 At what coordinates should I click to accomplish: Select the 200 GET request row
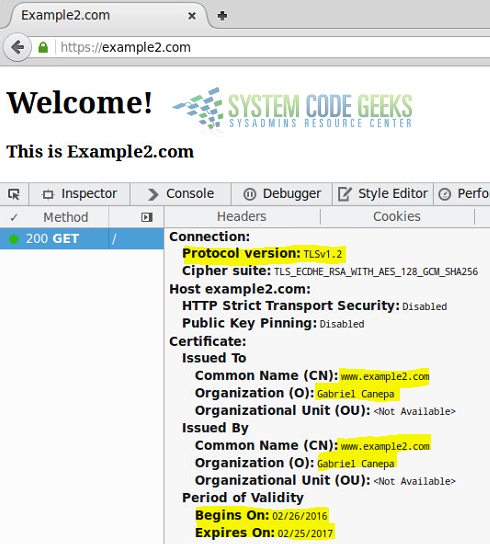tap(82, 239)
